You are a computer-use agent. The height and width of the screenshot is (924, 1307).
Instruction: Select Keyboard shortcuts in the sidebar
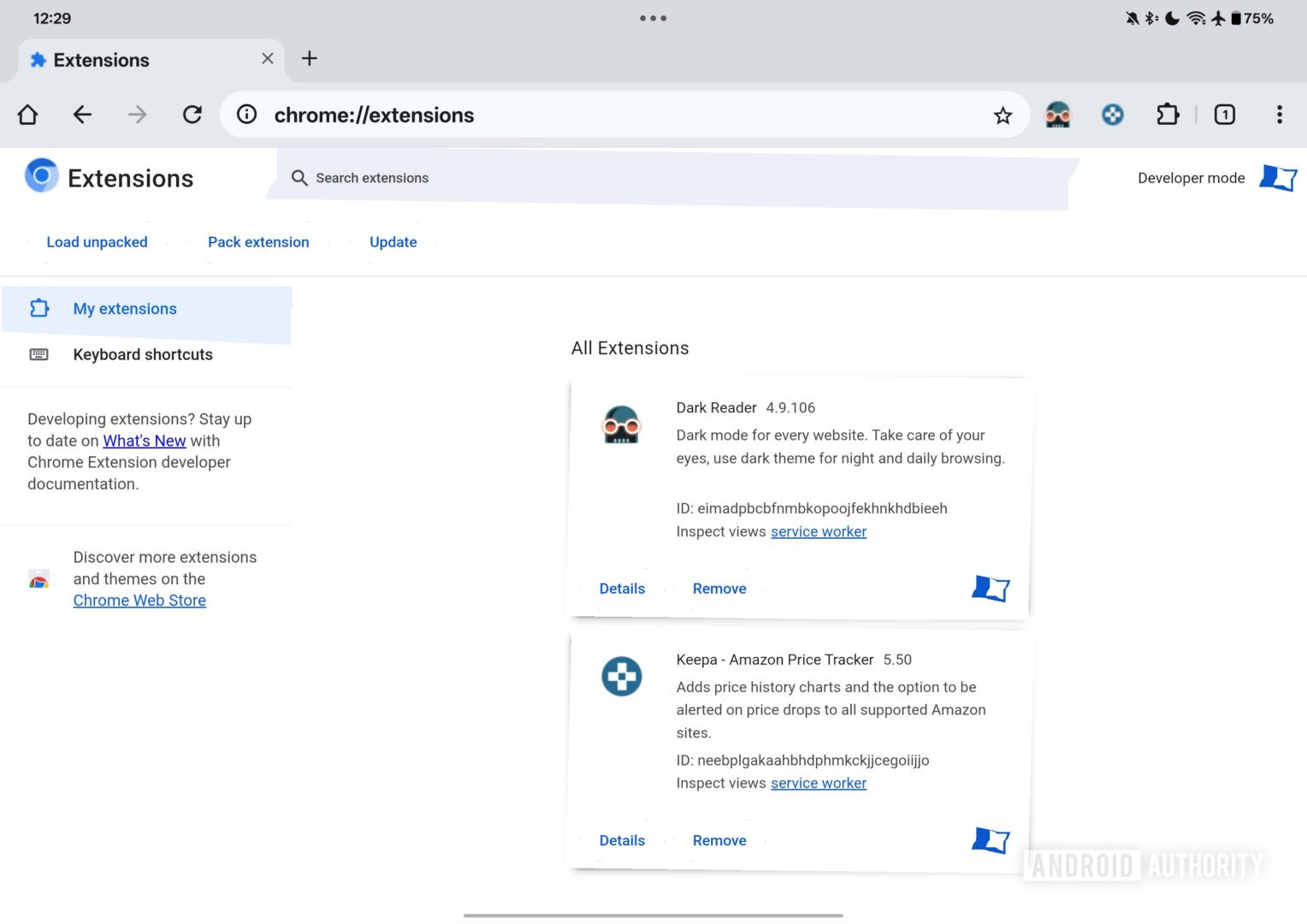tap(142, 353)
